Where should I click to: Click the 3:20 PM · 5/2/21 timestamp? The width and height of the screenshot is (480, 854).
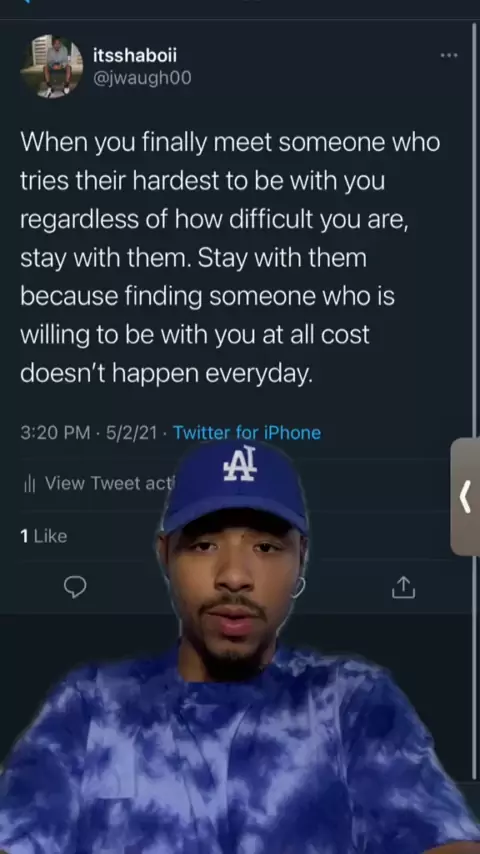pos(88,433)
